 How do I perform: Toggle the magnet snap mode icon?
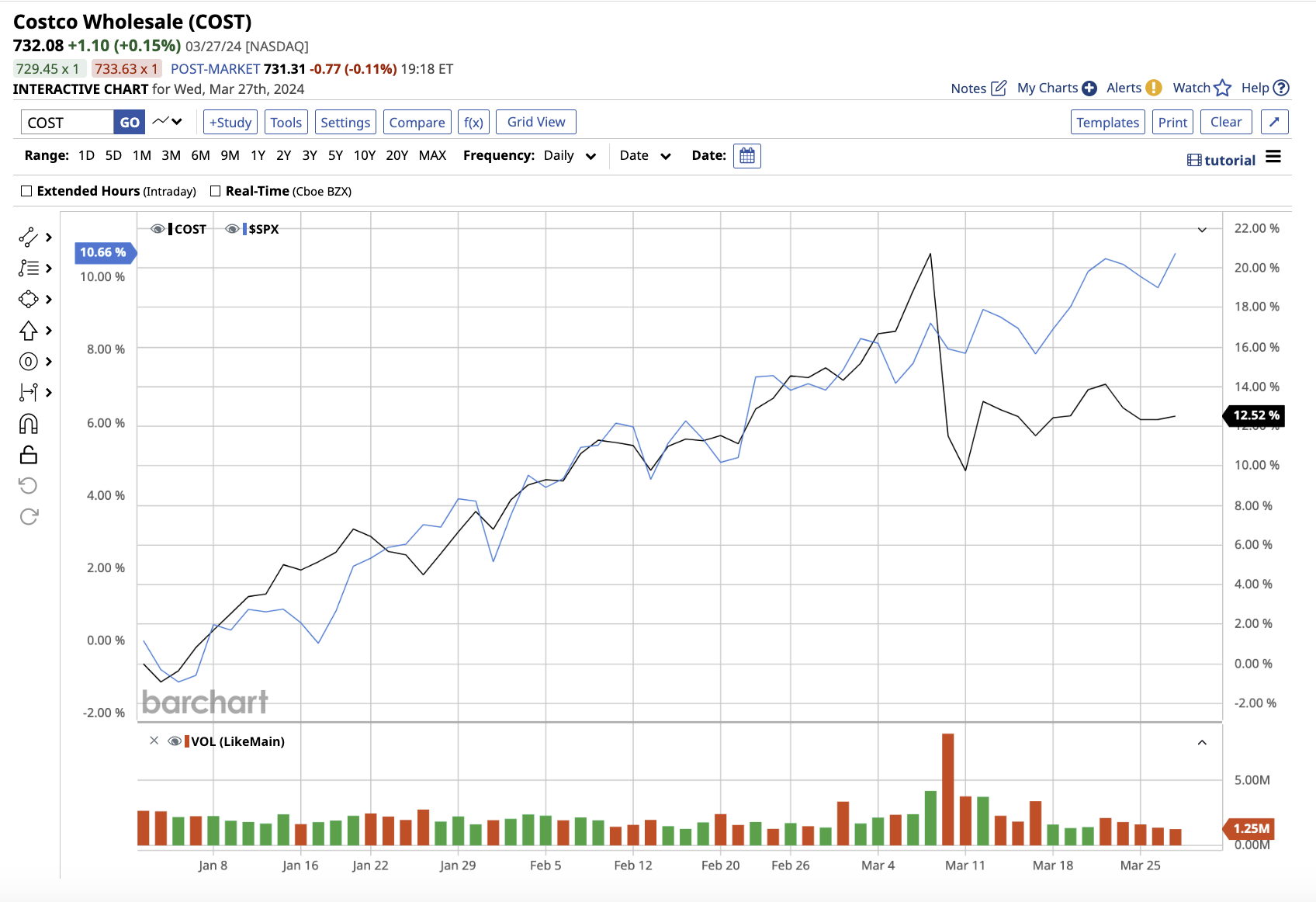(29, 424)
